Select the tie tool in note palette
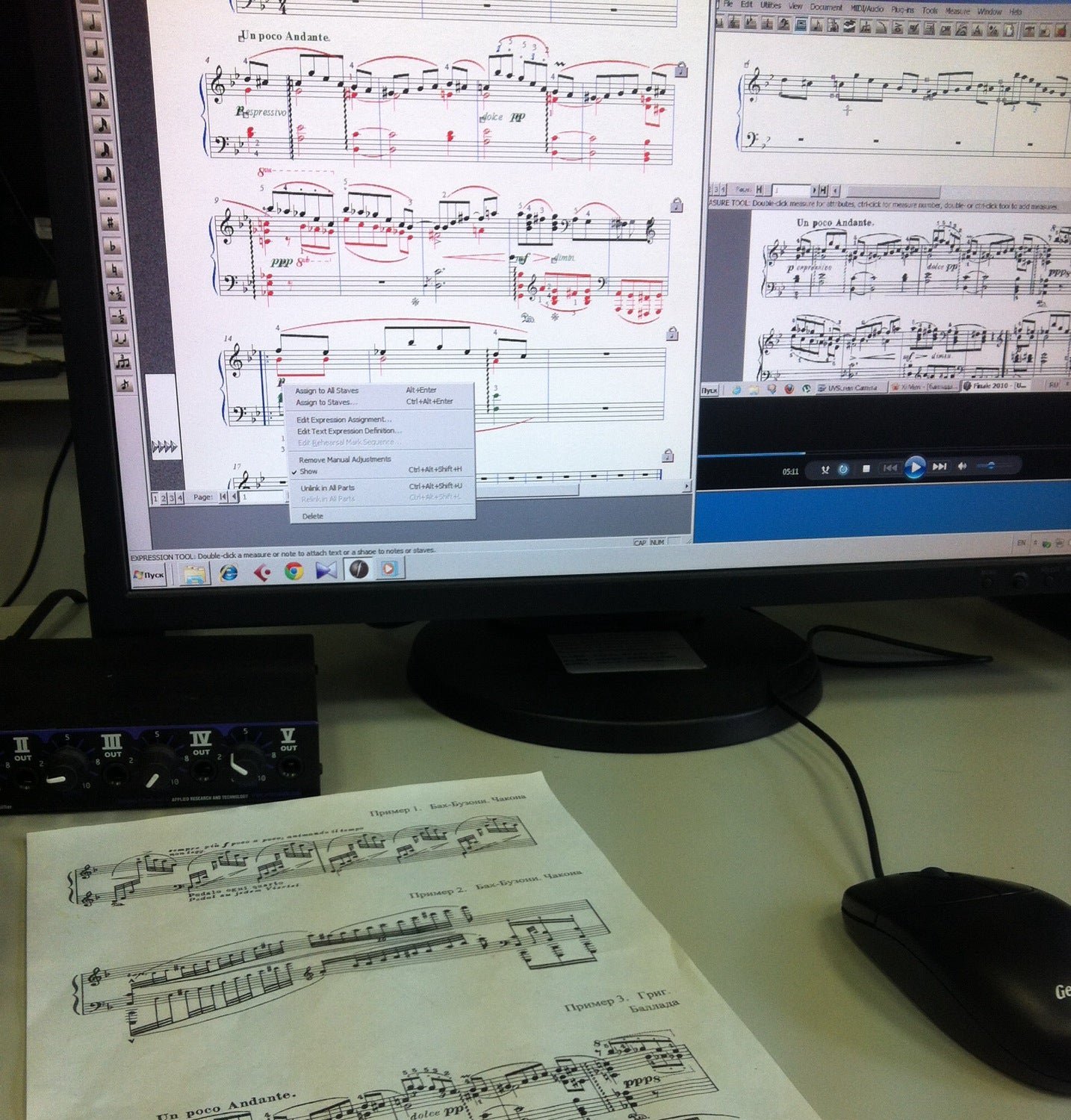This screenshot has width=1071, height=1120. pyautogui.click(x=119, y=340)
